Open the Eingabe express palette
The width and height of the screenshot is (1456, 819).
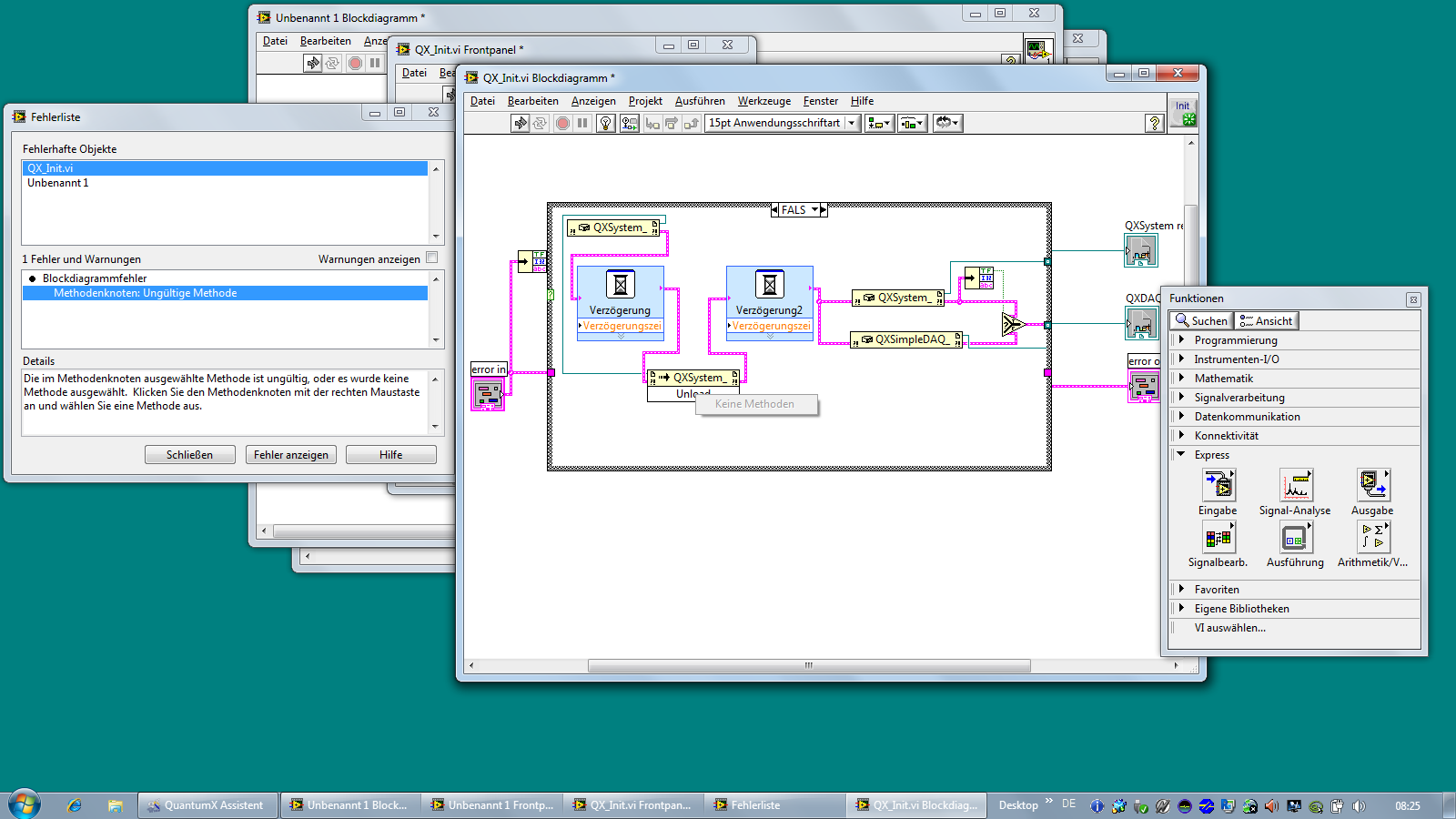click(x=1218, y=486)
